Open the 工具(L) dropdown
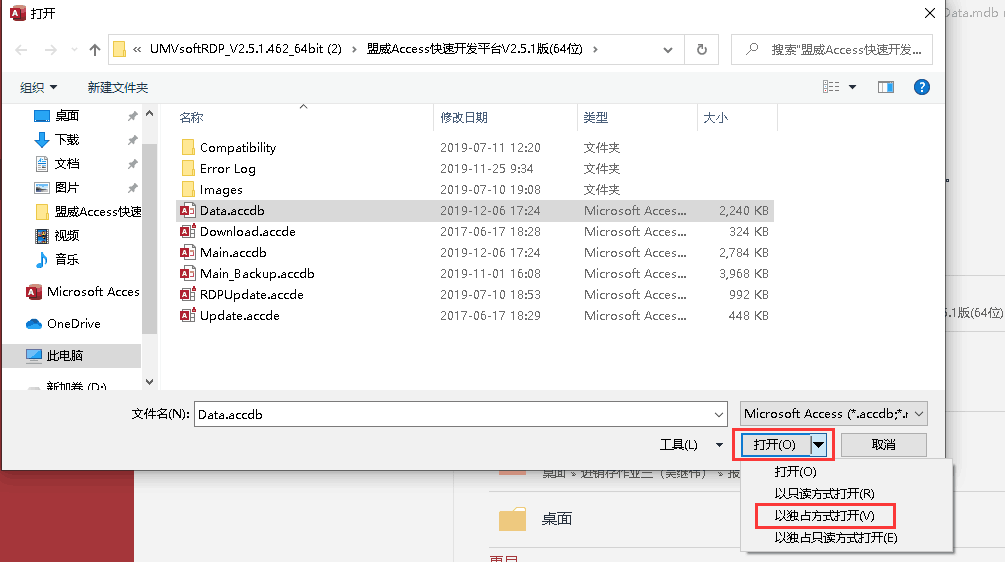Screen dimensions: 1005x562 691,445
